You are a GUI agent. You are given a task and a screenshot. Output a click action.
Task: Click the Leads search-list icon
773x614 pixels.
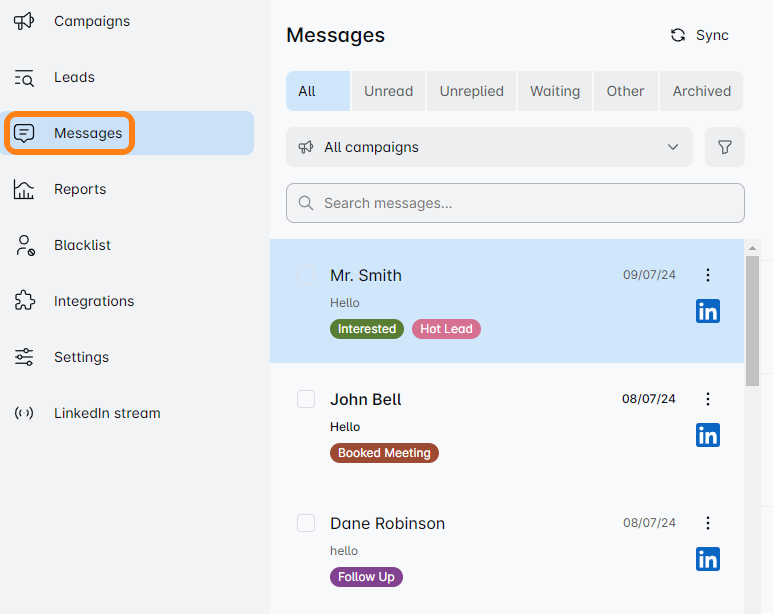pos(24,77)
